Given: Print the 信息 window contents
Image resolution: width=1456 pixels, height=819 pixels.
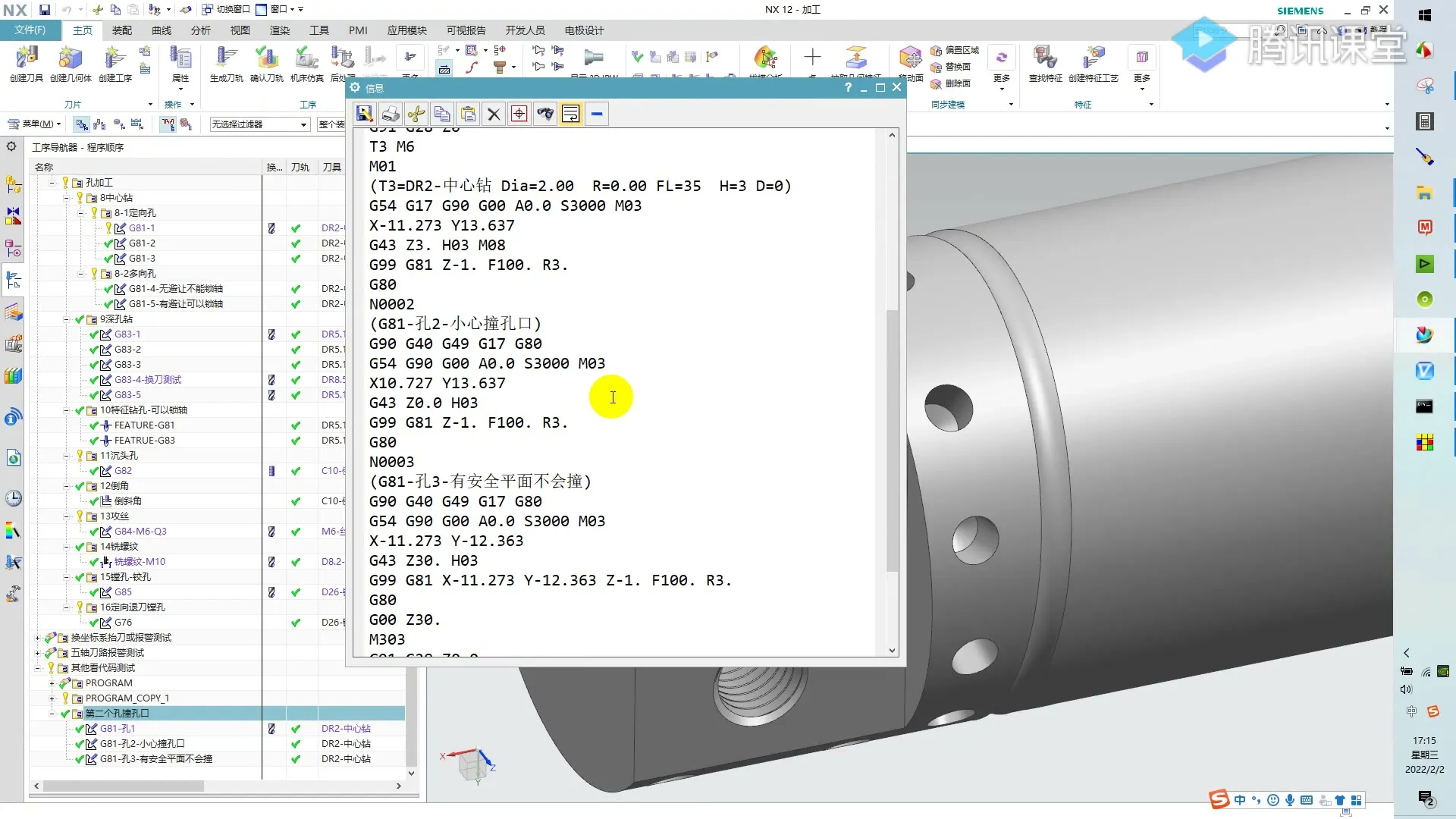Looking at the screenshot, I should click(x=391, y=114).
